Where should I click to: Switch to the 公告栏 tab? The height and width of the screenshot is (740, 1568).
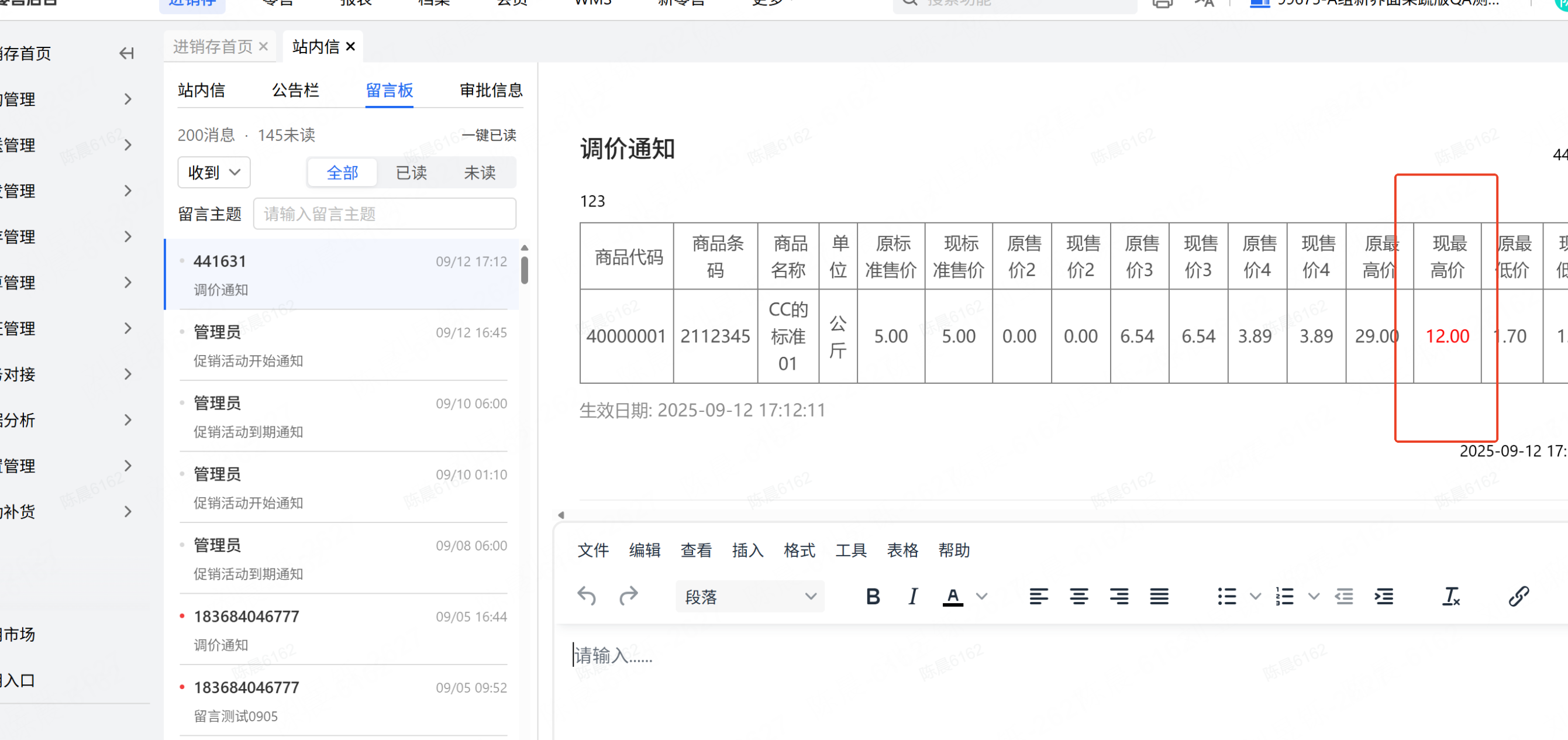pyautogui.click(x=295, y=91)
